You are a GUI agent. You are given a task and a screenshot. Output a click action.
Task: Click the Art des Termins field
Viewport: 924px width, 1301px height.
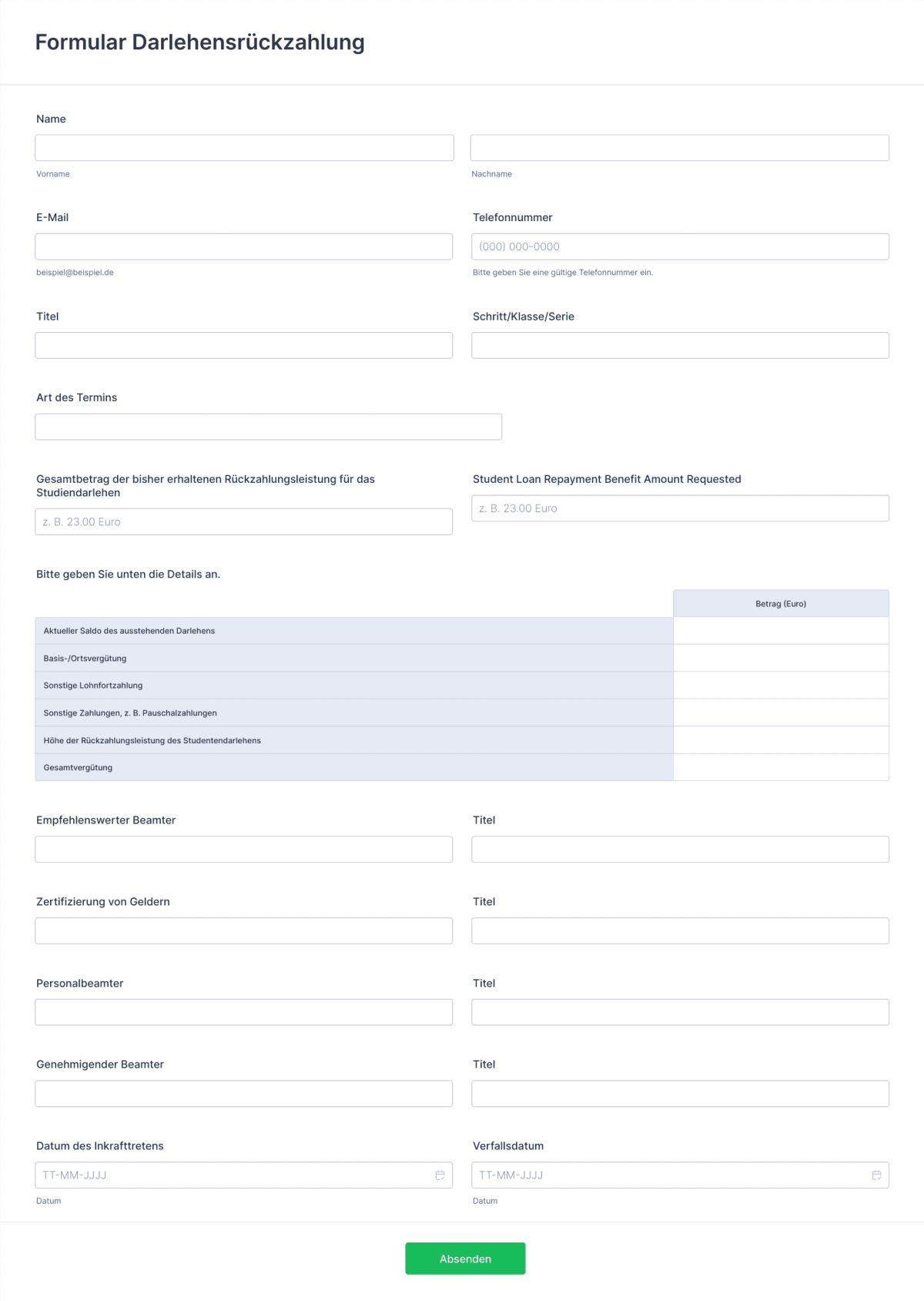click(268, 426)
